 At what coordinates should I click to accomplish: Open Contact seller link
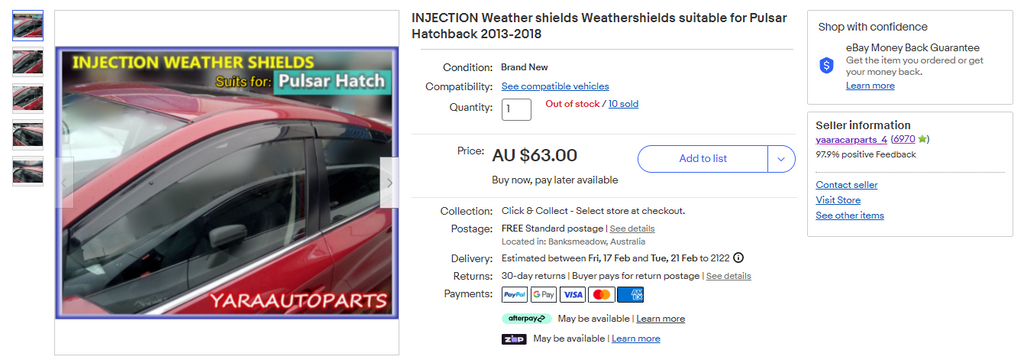point(846,185)
